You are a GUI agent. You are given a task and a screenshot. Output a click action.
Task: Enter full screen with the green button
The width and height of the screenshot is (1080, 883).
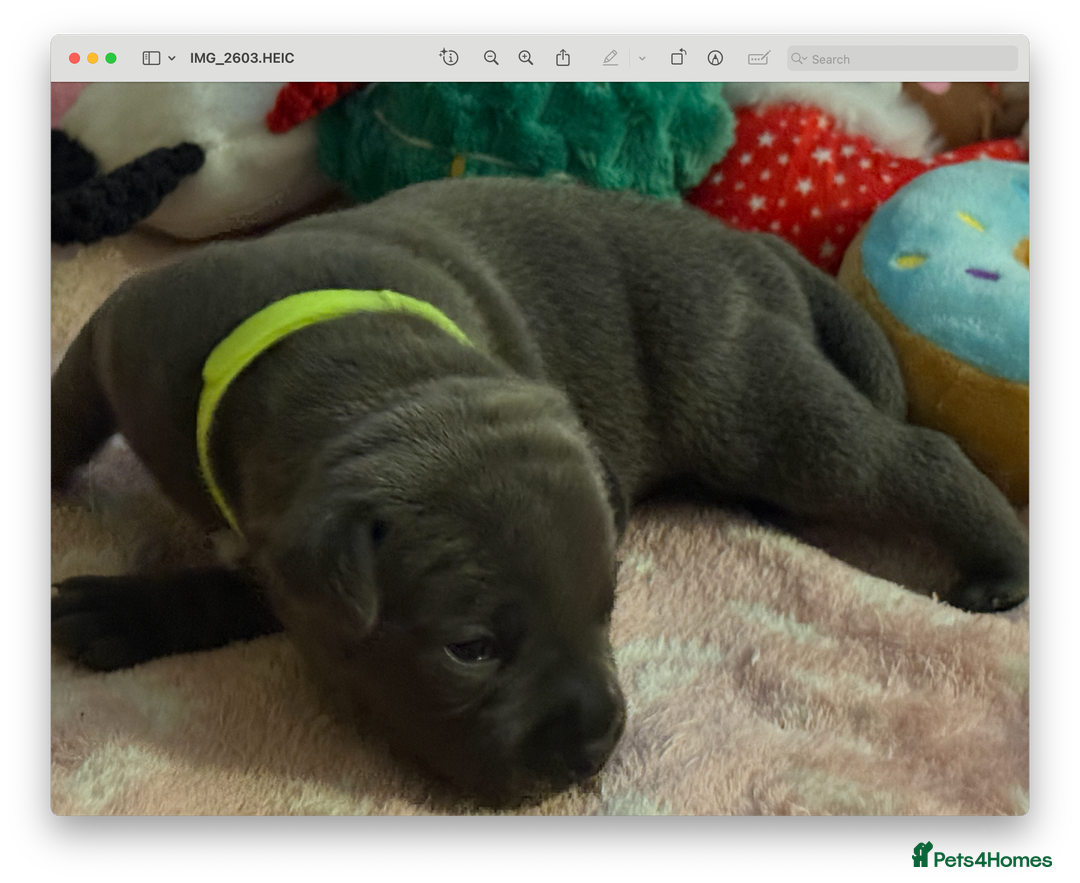pyautogui.click(x=112, y=58)
